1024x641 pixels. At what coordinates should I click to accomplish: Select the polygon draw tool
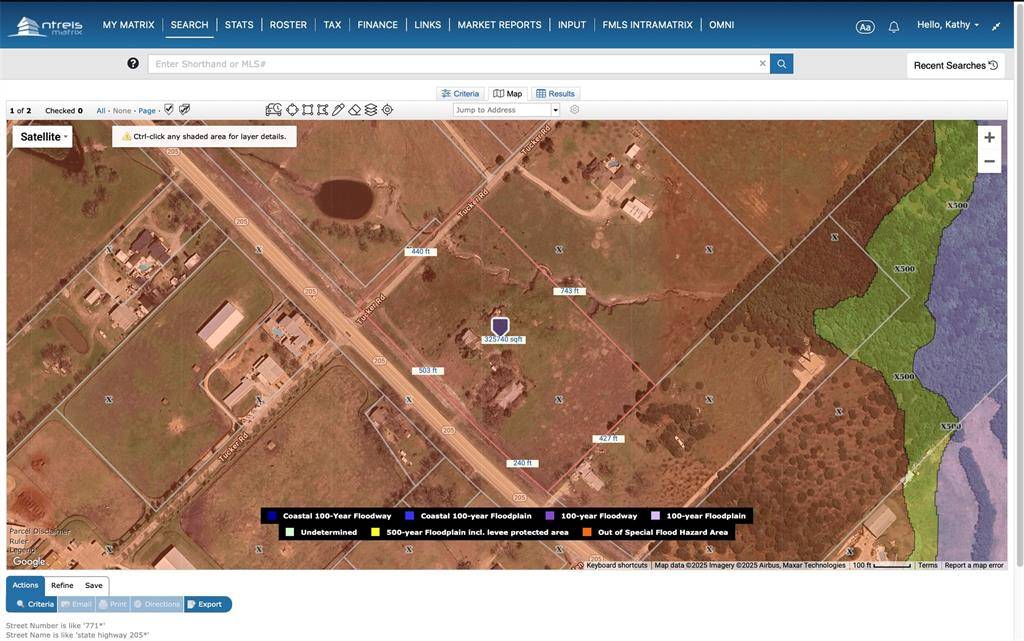(291, 109)
